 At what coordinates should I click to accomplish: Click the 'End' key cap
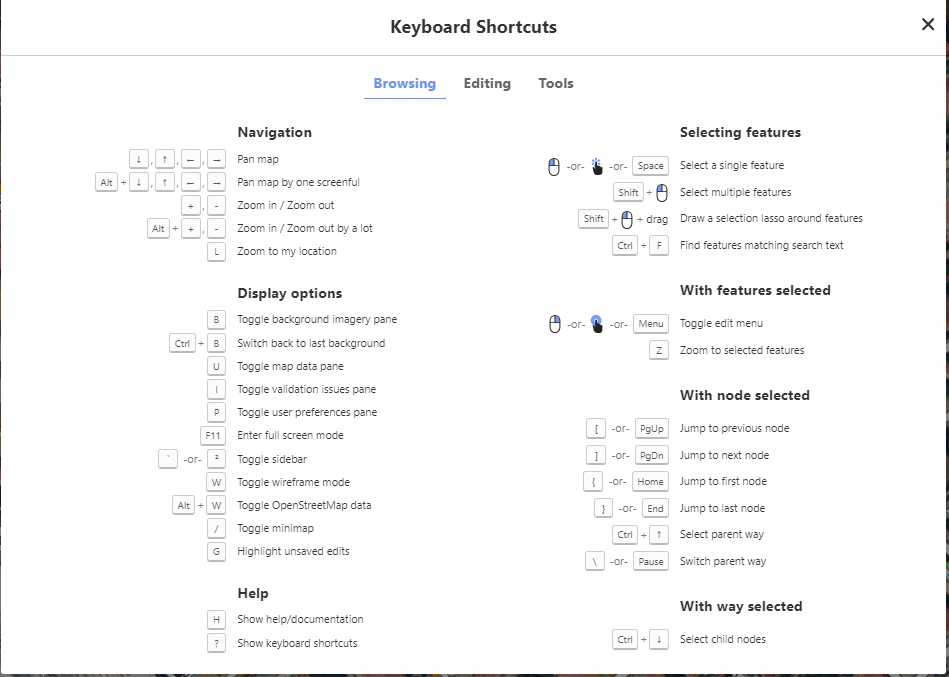[x=655, y=509]
